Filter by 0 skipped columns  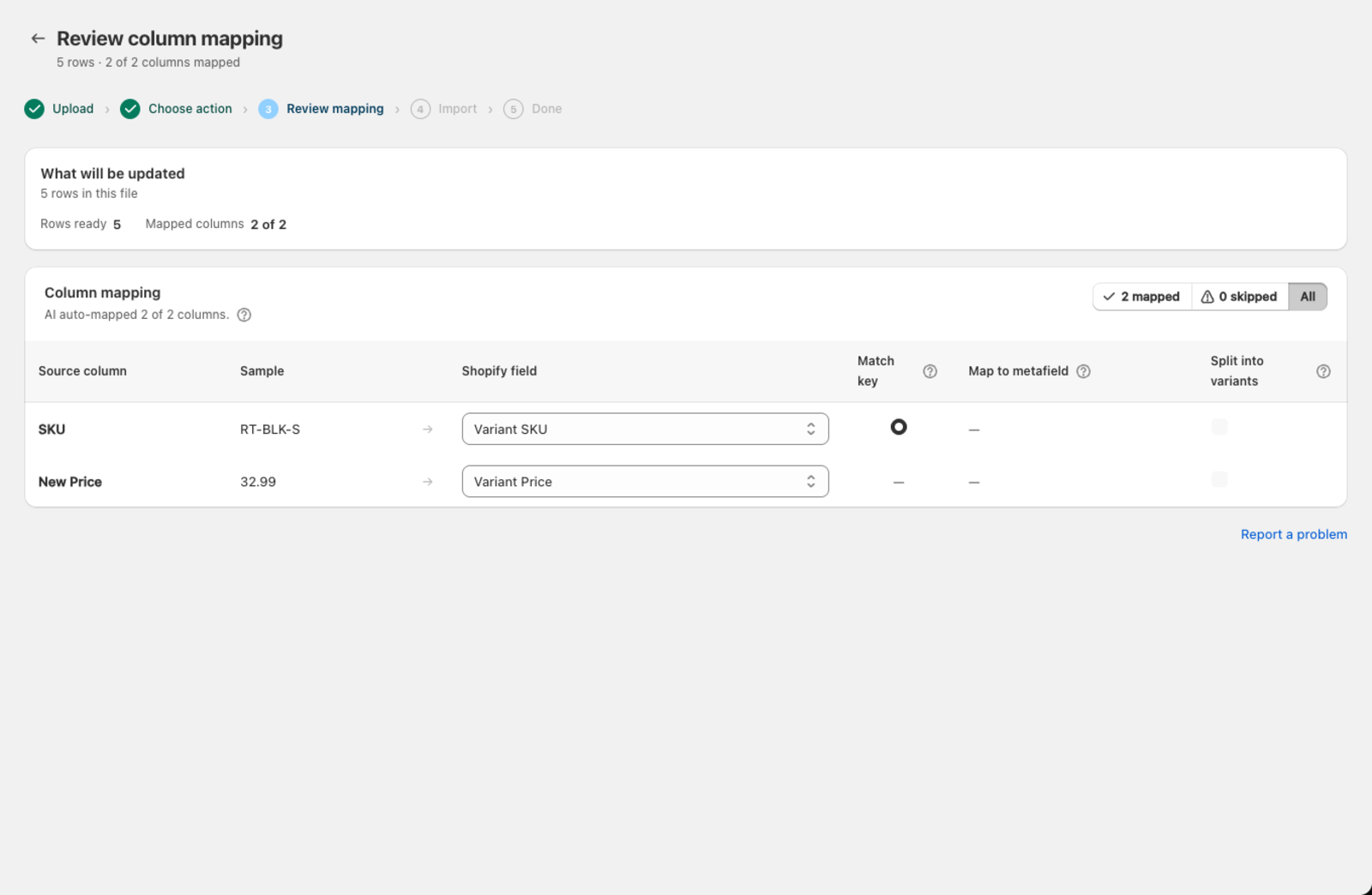[1240, 297]
